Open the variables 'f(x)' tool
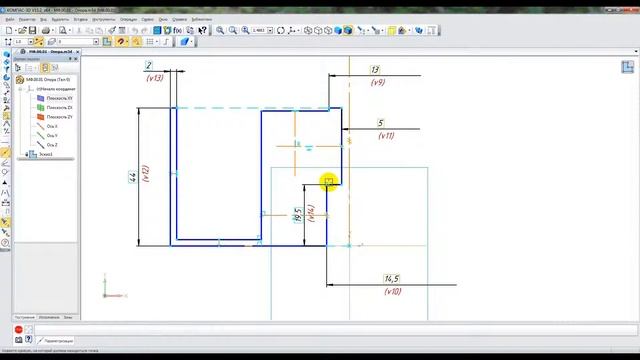Screen dimensions: 640x360 coord(178,30)
